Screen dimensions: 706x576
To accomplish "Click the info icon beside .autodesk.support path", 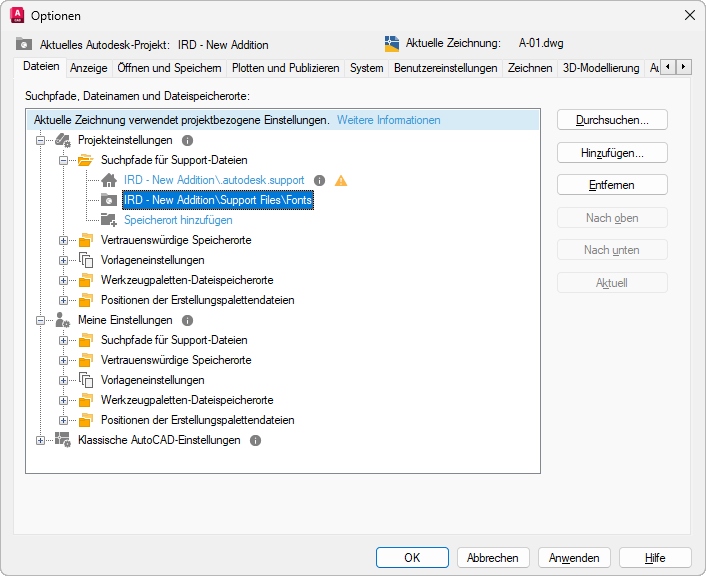I will 319,181.
